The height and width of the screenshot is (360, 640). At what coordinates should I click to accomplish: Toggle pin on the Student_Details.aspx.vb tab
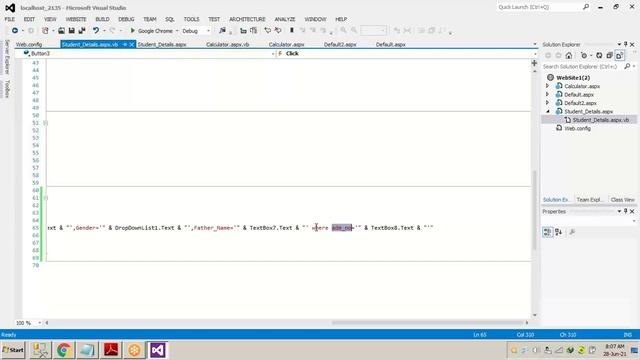(125, 44)
